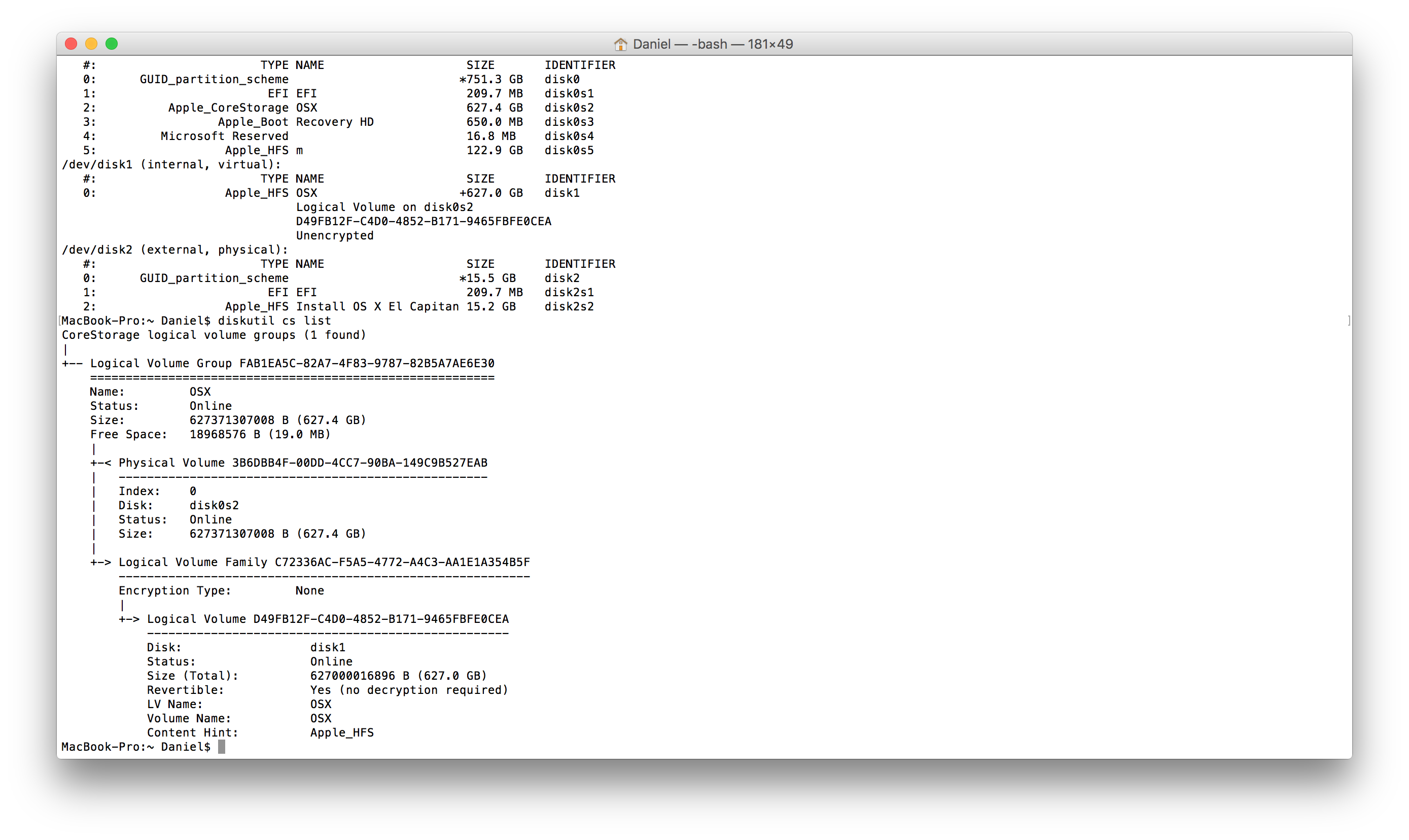Click 'Volume Name:' value 'OSX'

(321, 718)
